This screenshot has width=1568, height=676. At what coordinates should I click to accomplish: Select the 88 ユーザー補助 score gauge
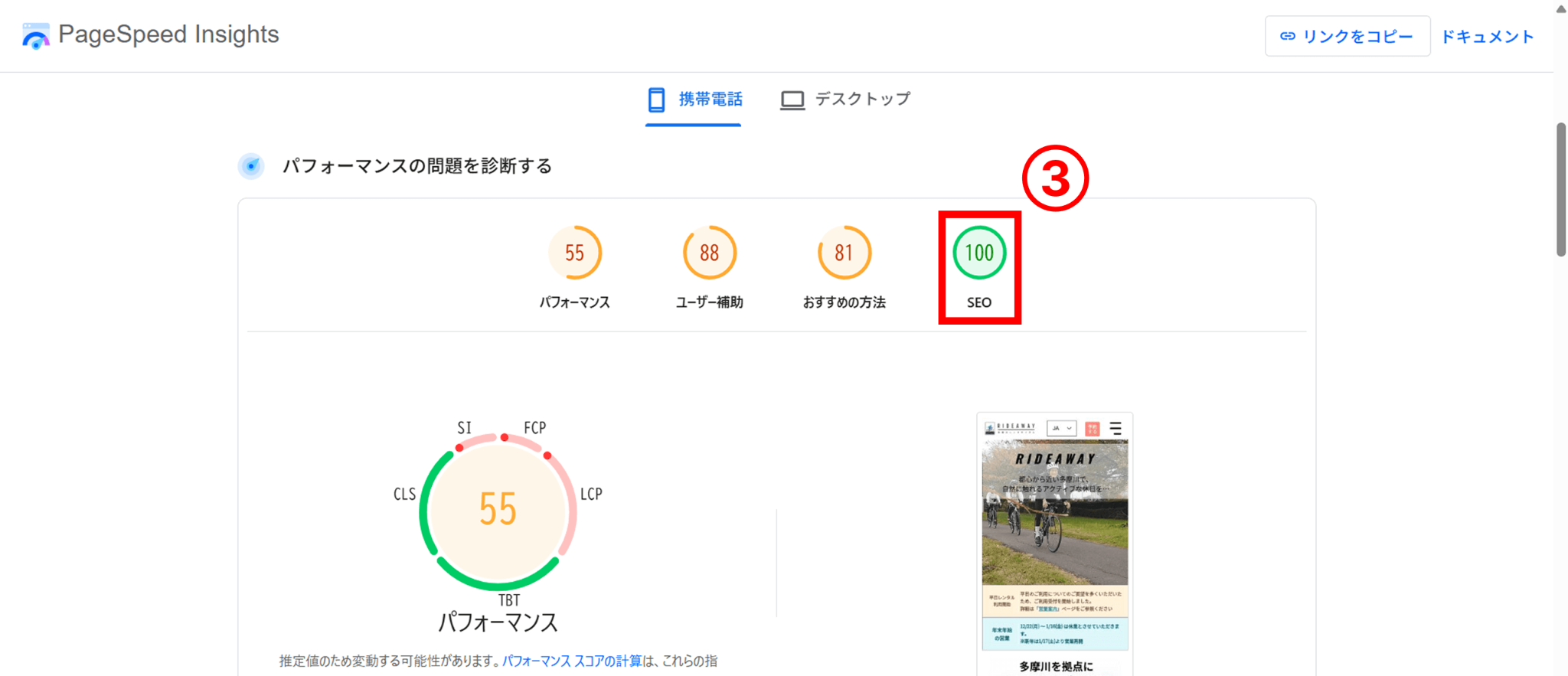709,253
